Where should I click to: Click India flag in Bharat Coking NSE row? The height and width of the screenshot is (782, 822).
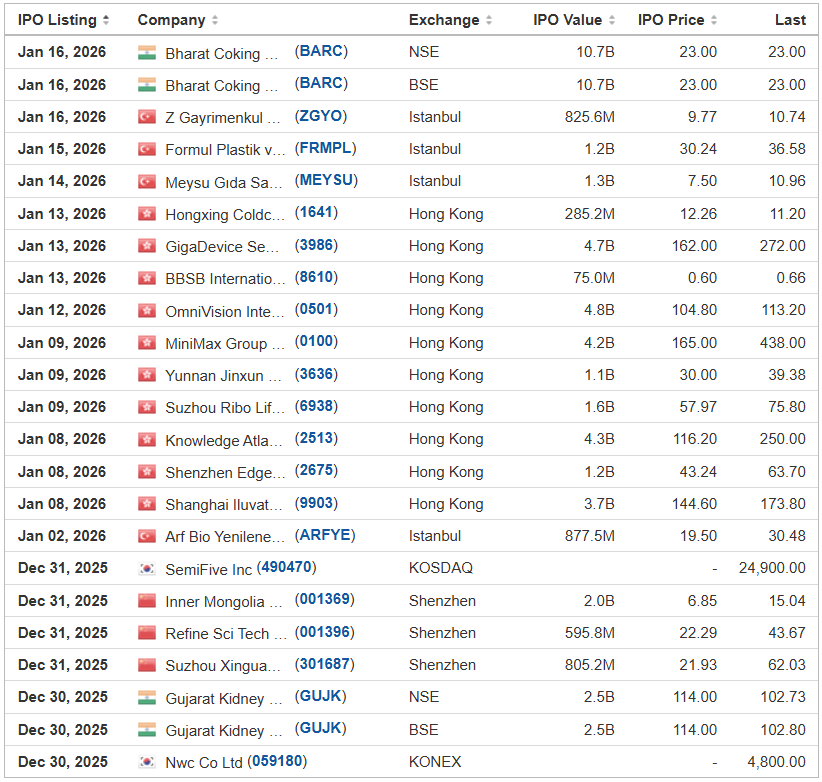(x=147, y=52)
